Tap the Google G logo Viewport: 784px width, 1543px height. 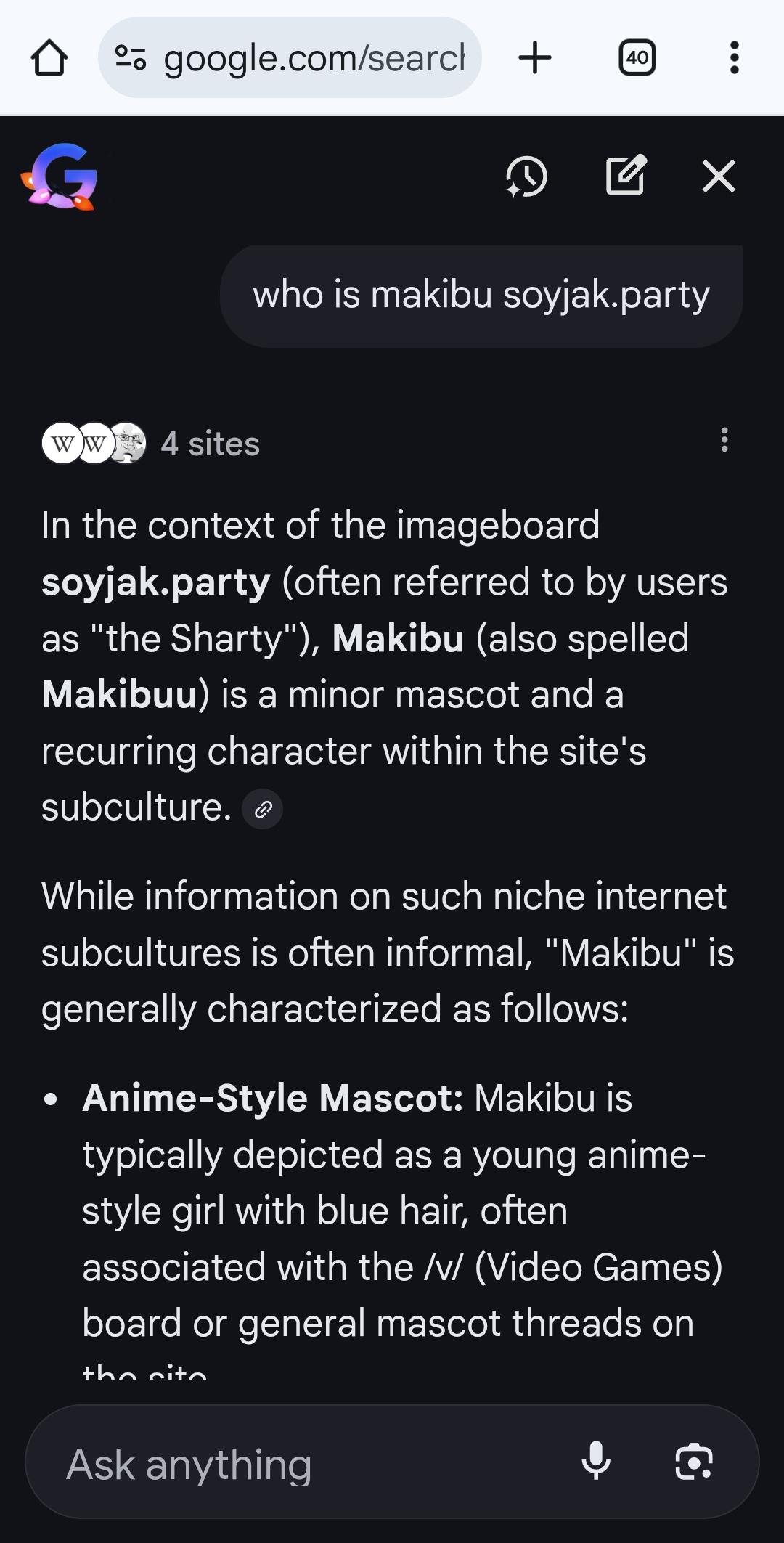[x=60, y=176]
